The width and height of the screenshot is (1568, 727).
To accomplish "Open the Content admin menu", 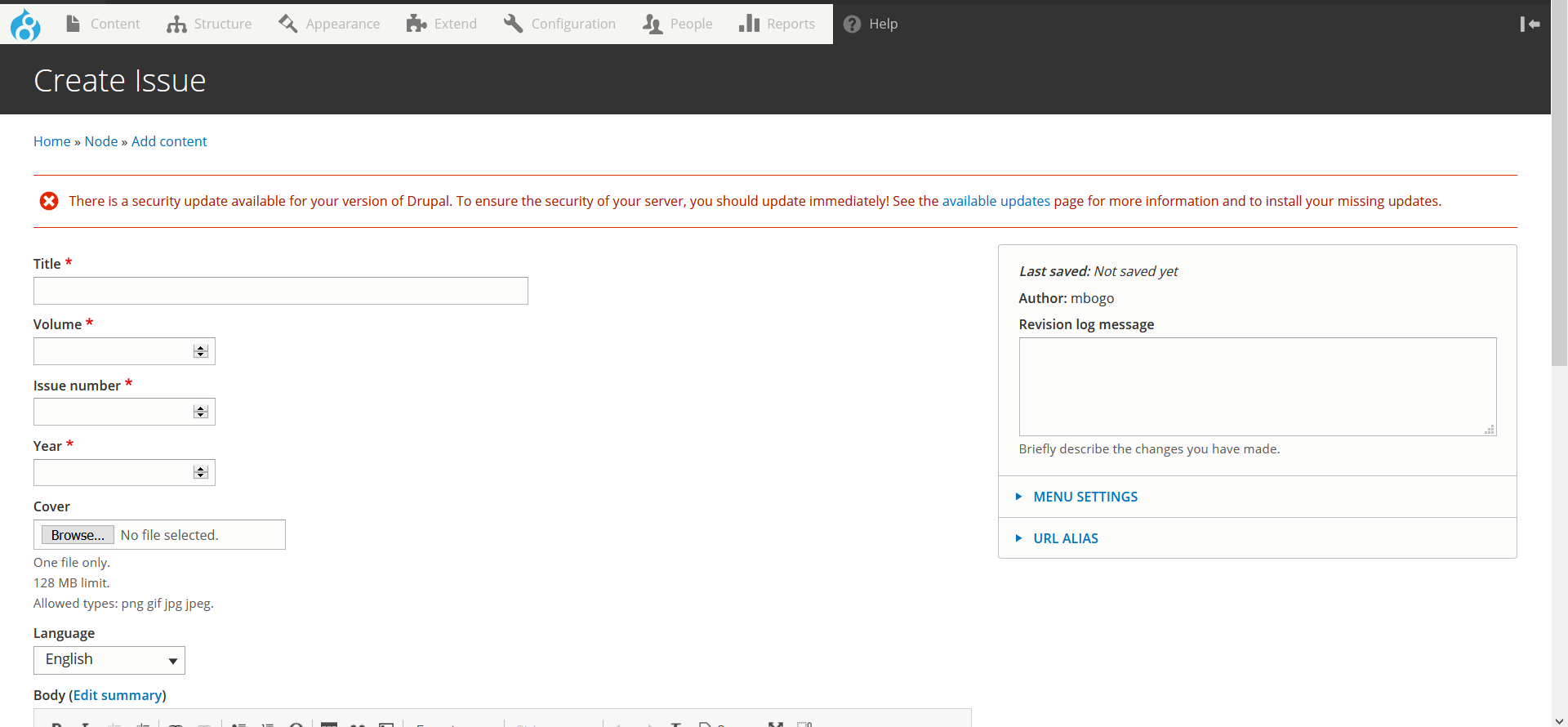I will [103, 24].
